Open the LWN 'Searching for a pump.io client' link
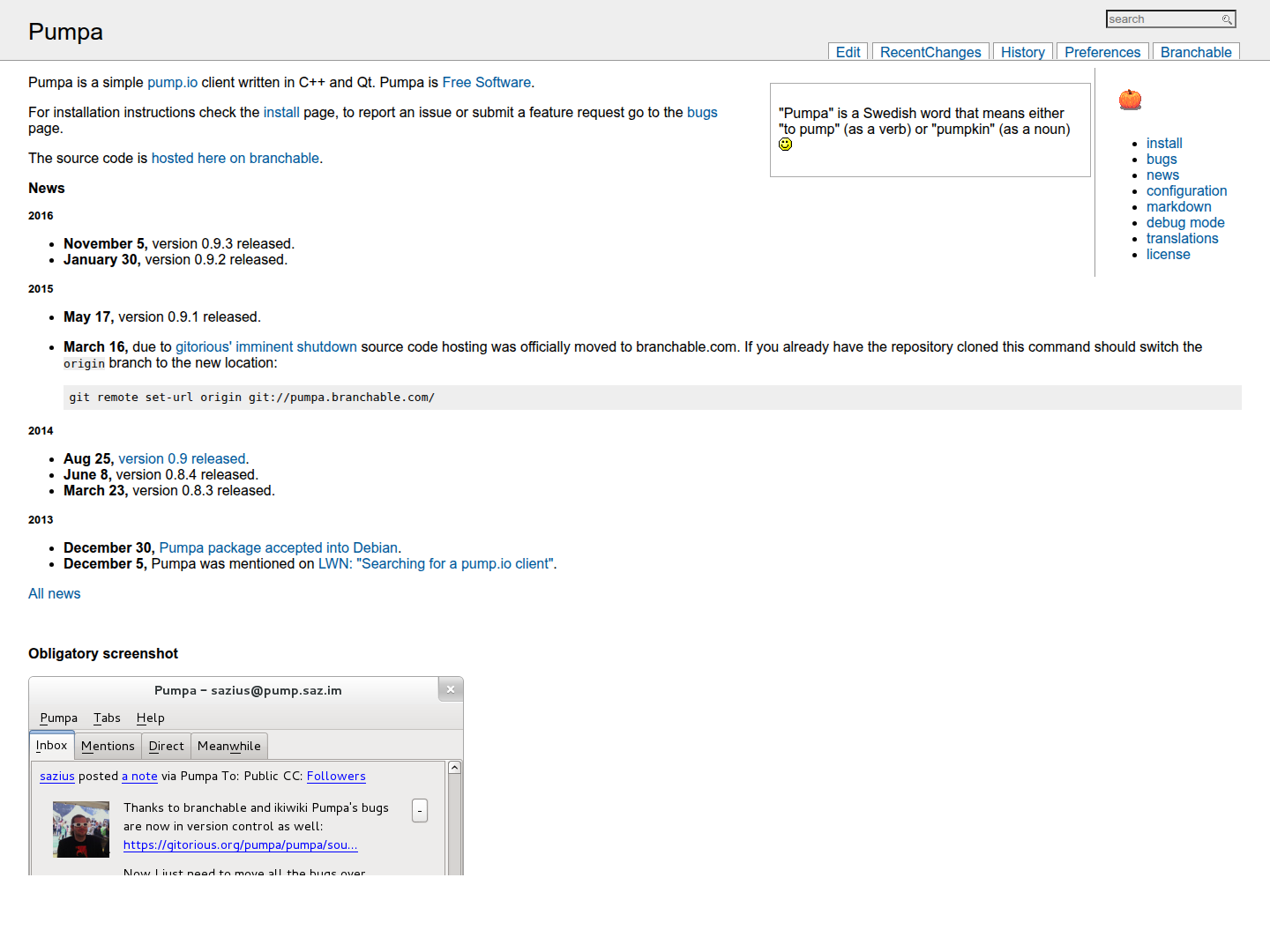Viewport: 1270px width, 952px height. click(436, 563)
